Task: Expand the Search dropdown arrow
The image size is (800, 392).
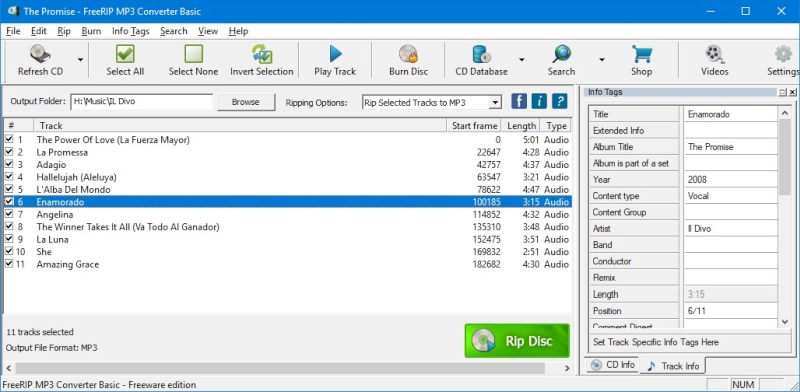Action: (602, 60)
